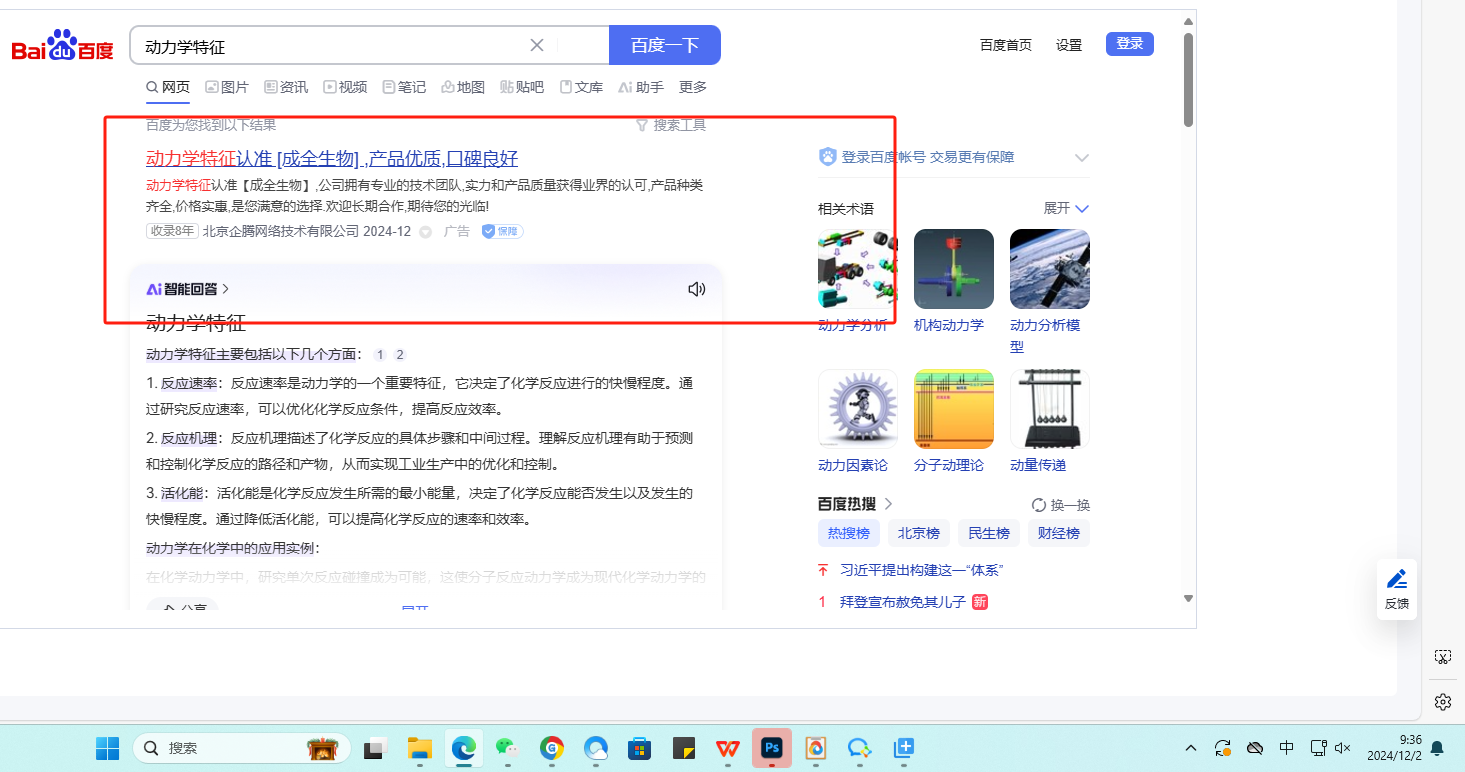Open the 动量传递 Newton's cradle thumbnail

[1050, 409]
